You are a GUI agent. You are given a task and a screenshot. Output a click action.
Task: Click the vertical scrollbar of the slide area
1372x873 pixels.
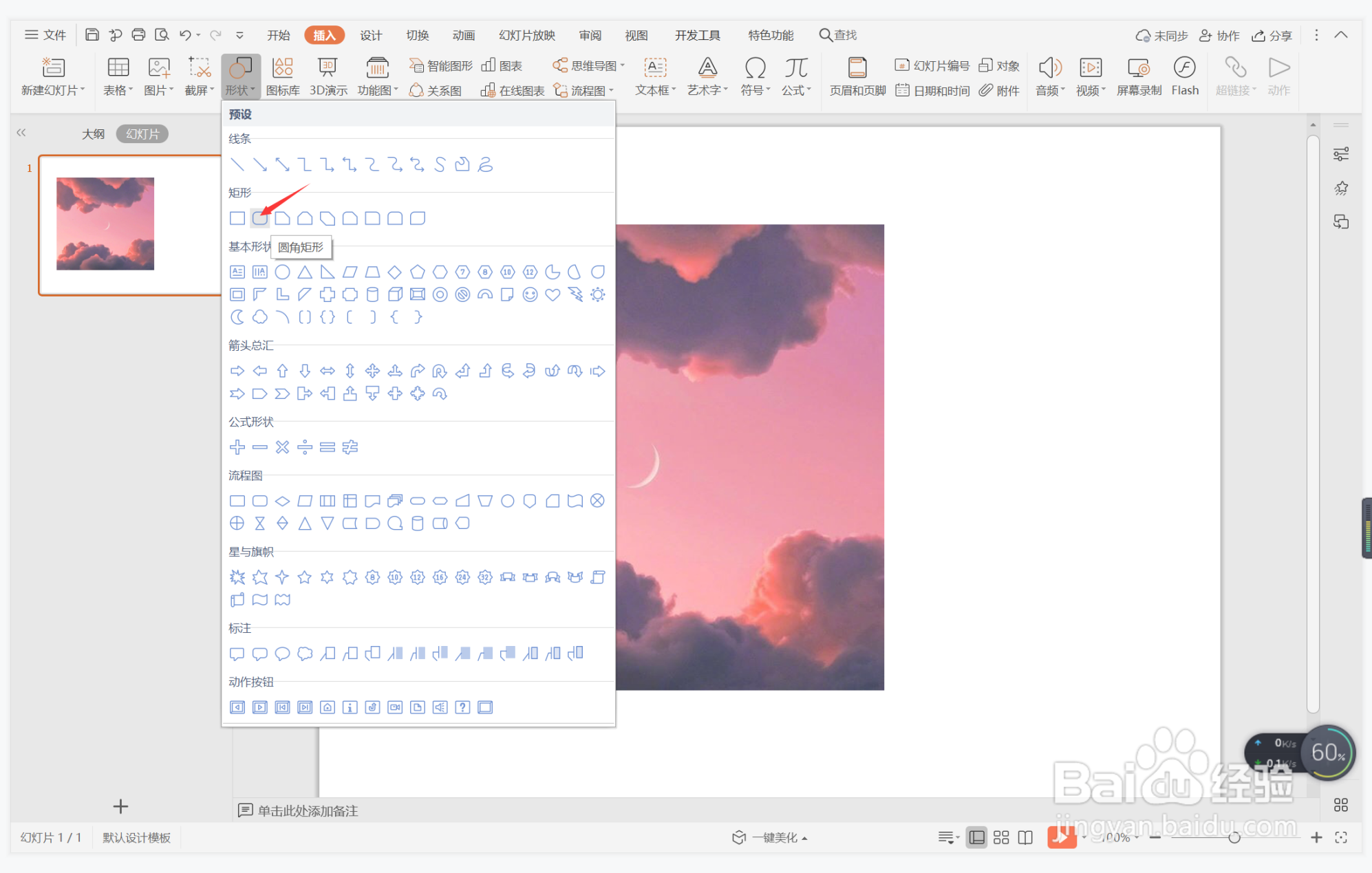coord(1313,424)
